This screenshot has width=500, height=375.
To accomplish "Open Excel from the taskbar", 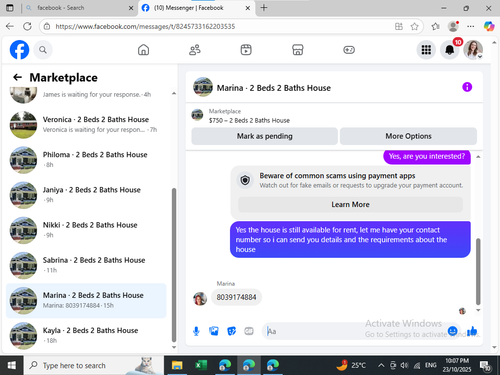I will point(201,365).
